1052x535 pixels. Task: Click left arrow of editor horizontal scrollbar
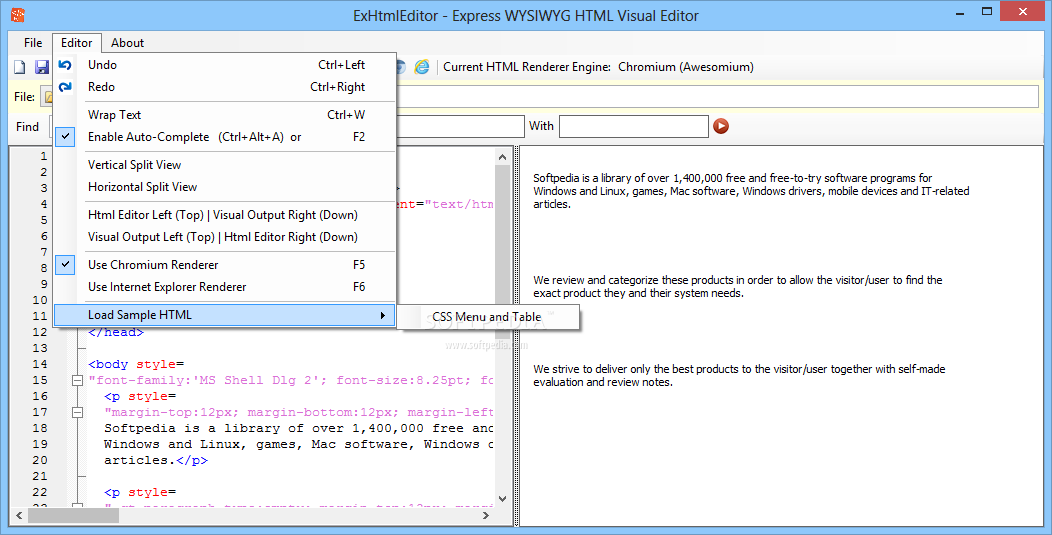tap(18, 516)
